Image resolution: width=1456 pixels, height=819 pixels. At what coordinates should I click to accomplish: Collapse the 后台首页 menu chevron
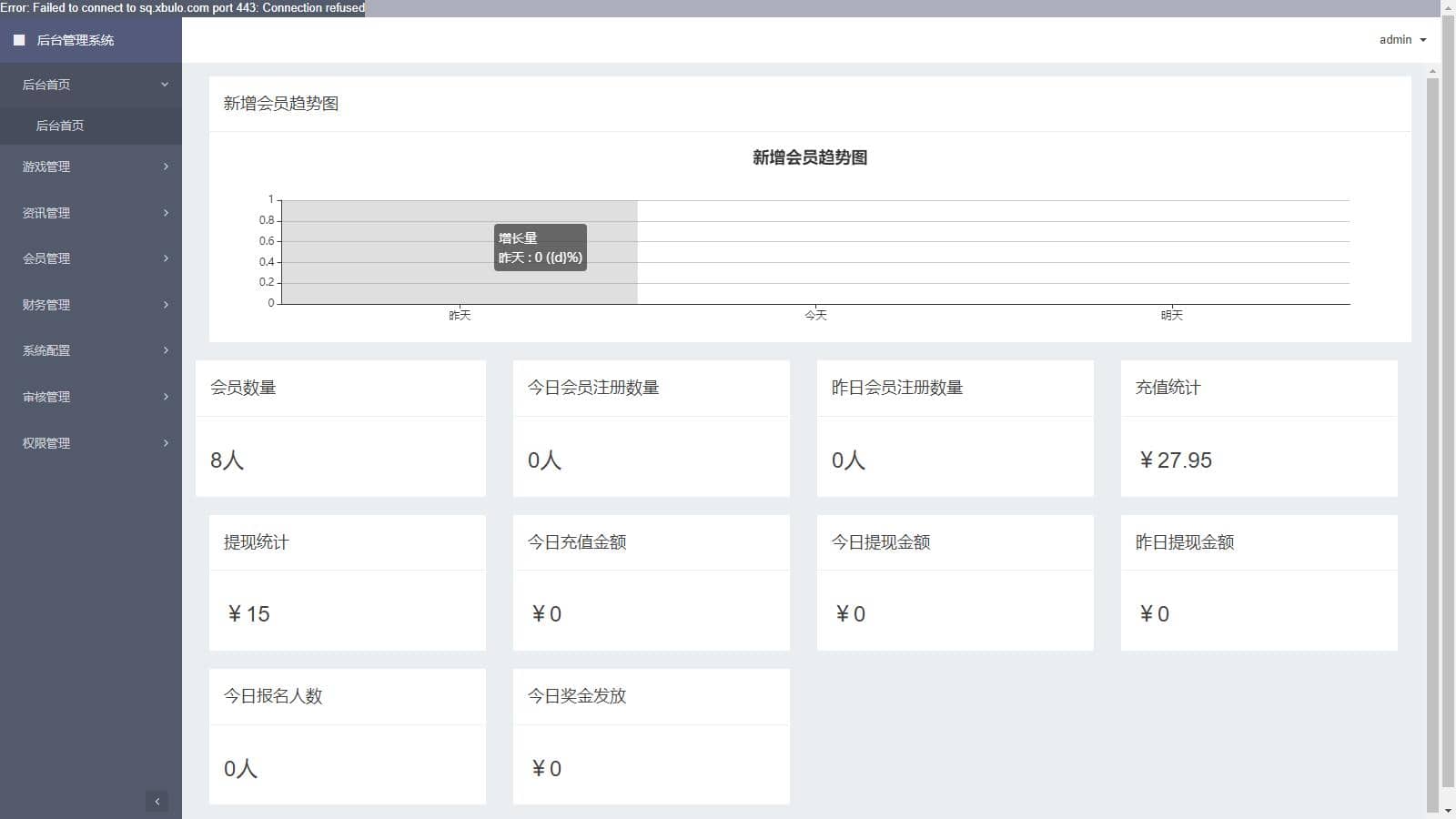click(x=165, y=85)
